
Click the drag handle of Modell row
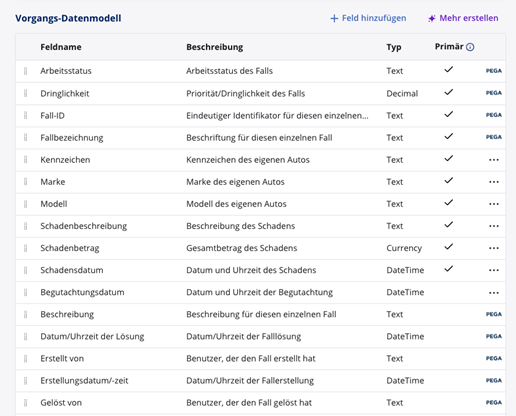tap(26, 204)
